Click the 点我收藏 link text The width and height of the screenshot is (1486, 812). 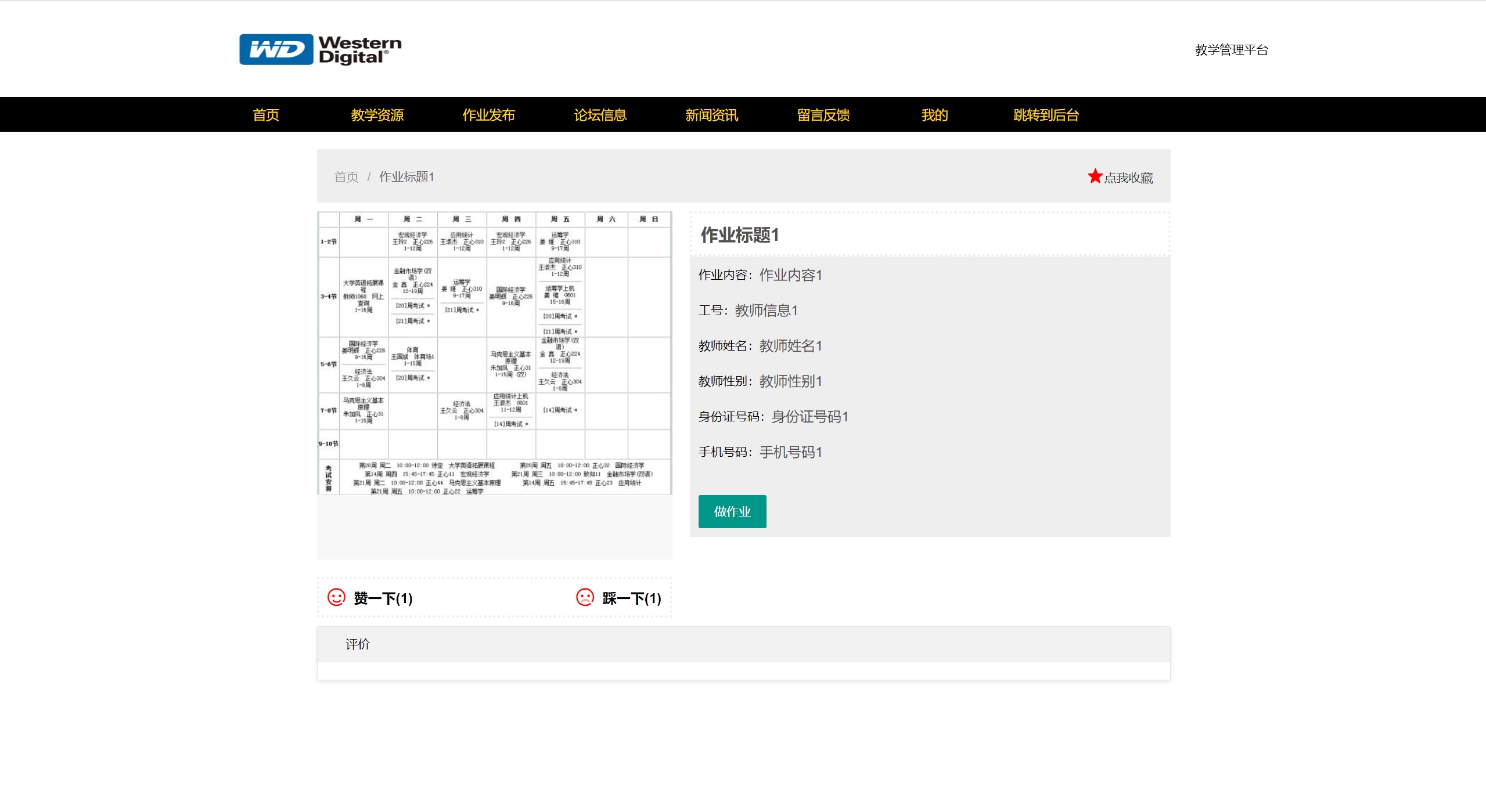1128,178
